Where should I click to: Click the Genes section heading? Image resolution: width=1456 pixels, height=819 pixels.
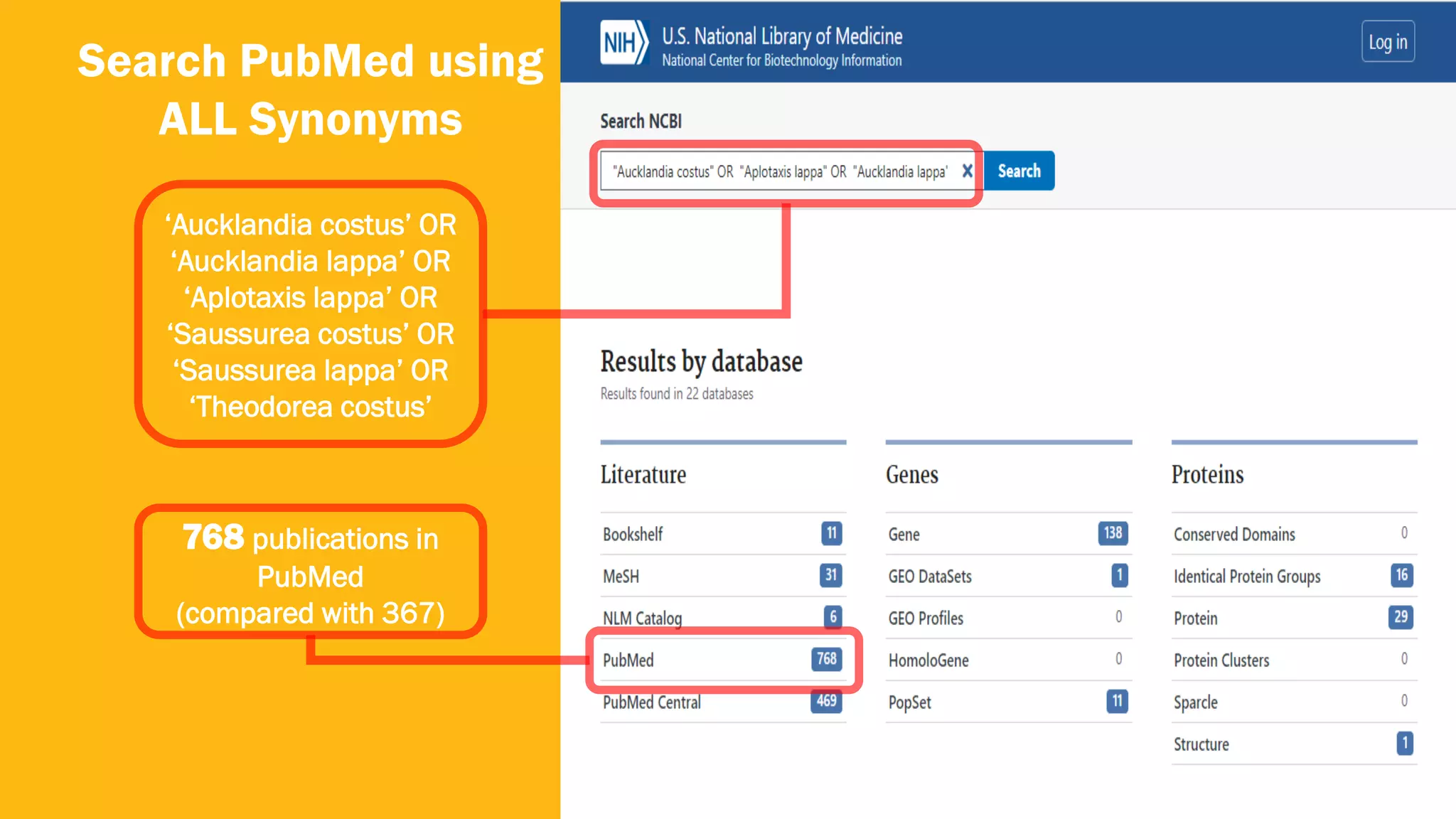coord(912,475)
